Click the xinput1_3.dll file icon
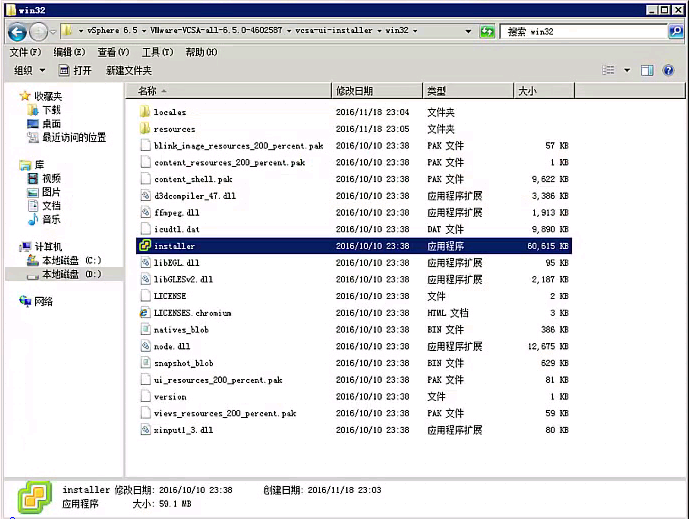Viewport: 689px width, 519px height. pos(145,430)
